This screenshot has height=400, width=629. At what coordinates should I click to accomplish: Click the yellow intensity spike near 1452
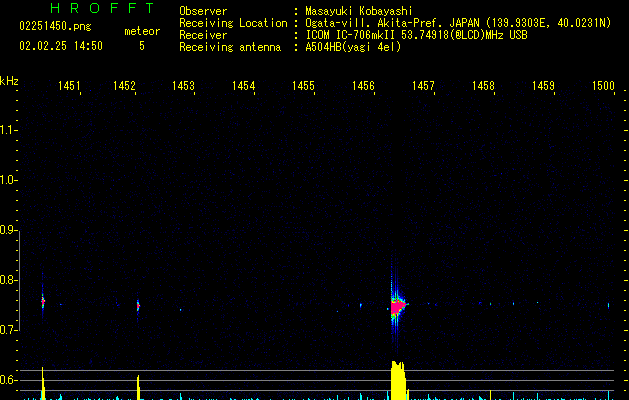point(138,387)
